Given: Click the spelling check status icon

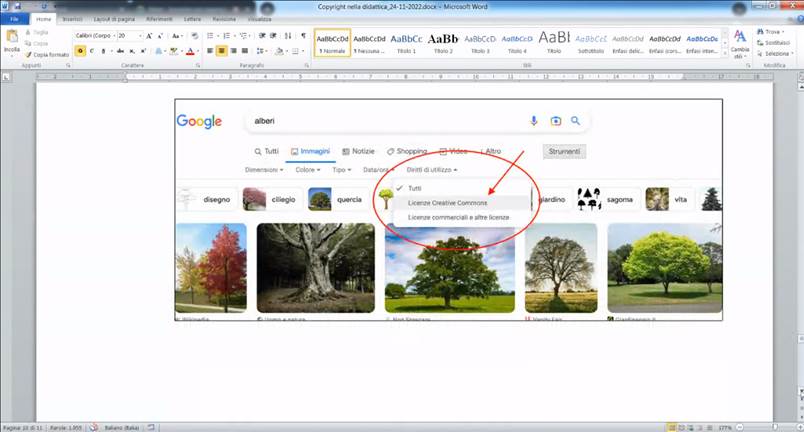Looking at the screenshot, I should point(93,427).
